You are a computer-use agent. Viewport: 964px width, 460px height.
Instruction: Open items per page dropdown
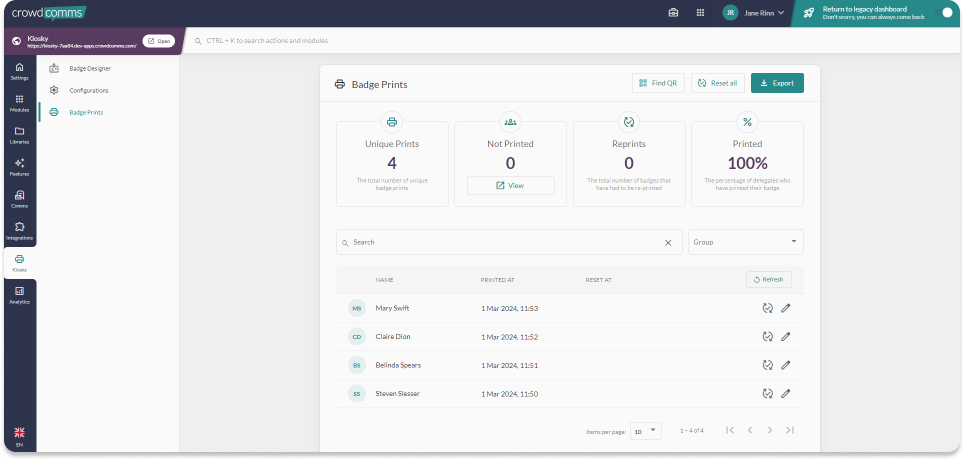pyautogui.click(x=646, y=431)
